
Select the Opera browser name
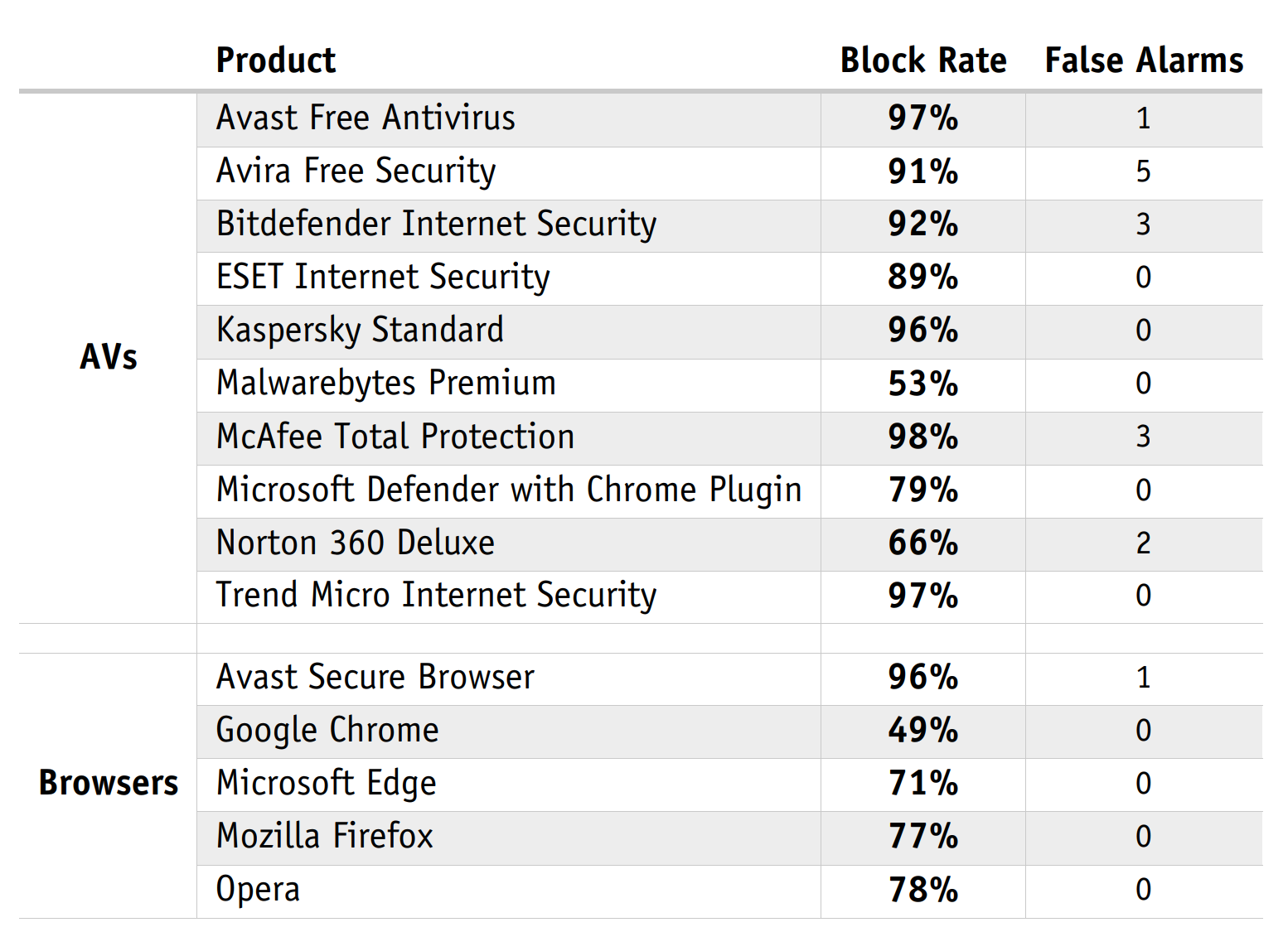[x=258, y=890]
